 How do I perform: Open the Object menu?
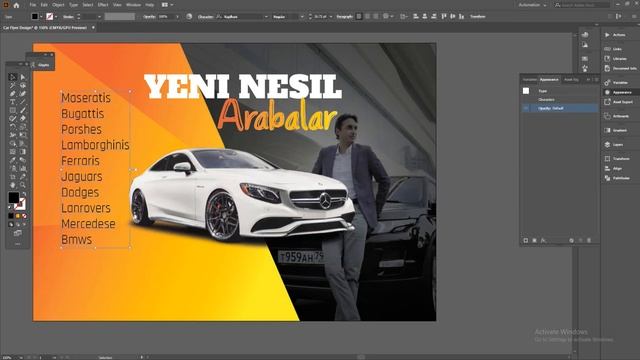click(58, 5)
